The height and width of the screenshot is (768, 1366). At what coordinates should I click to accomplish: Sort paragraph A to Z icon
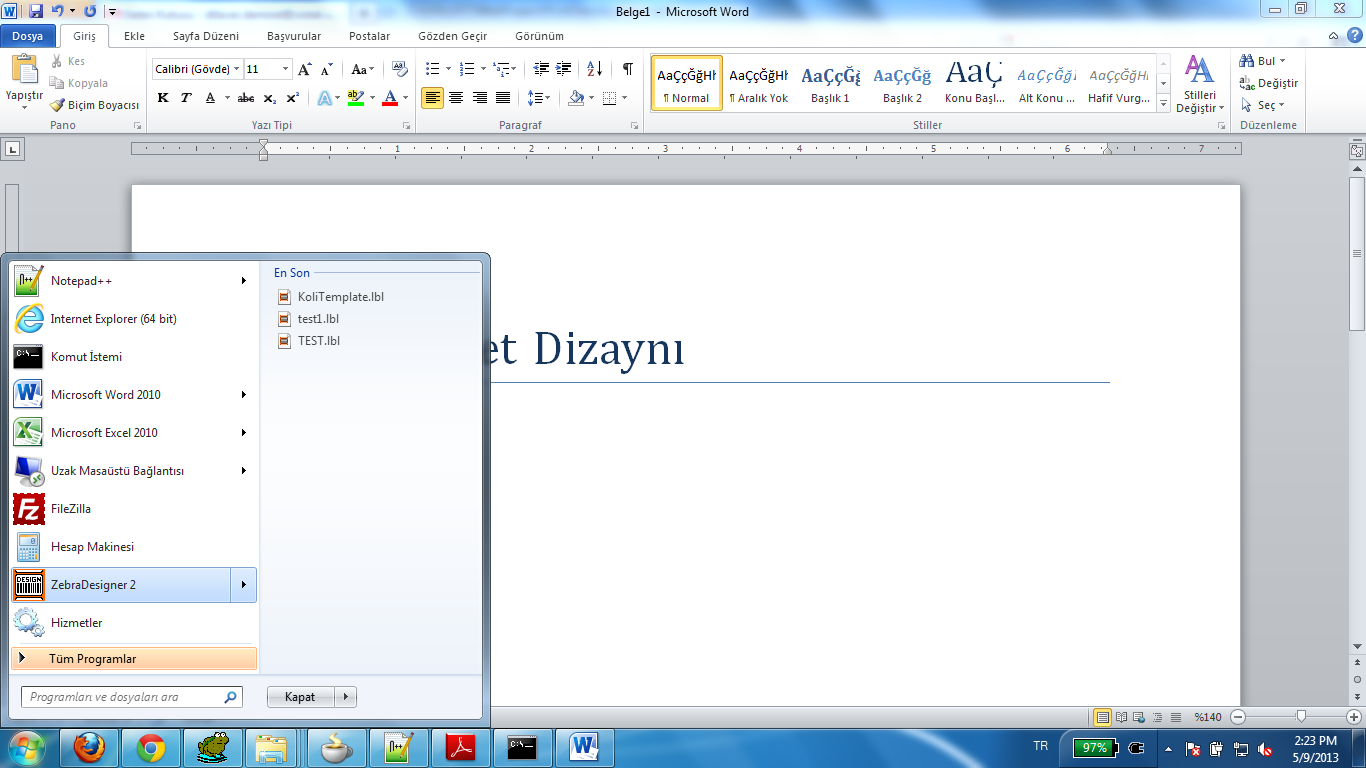[594, 69]
